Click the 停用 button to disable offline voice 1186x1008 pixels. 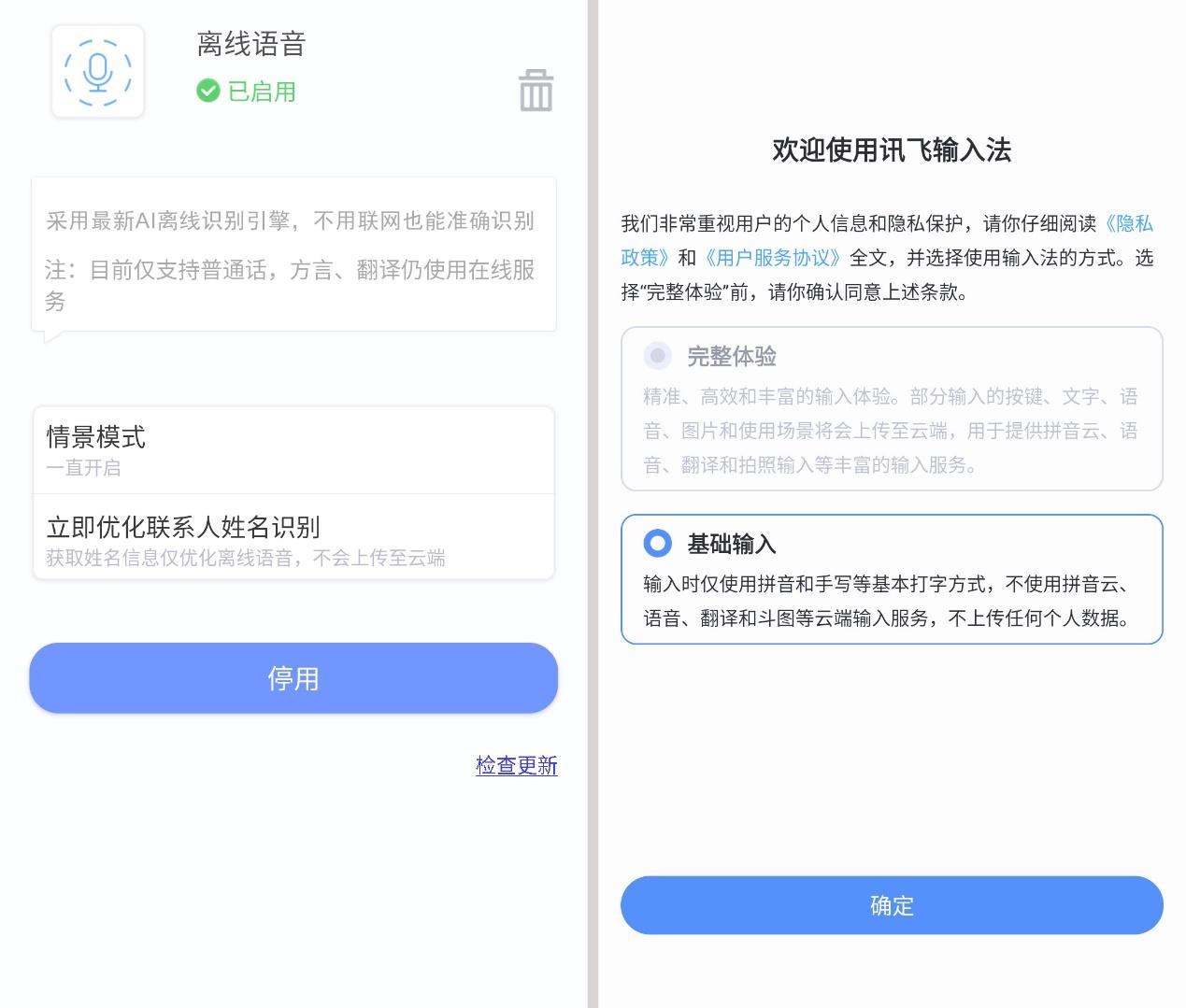(293, 678)
